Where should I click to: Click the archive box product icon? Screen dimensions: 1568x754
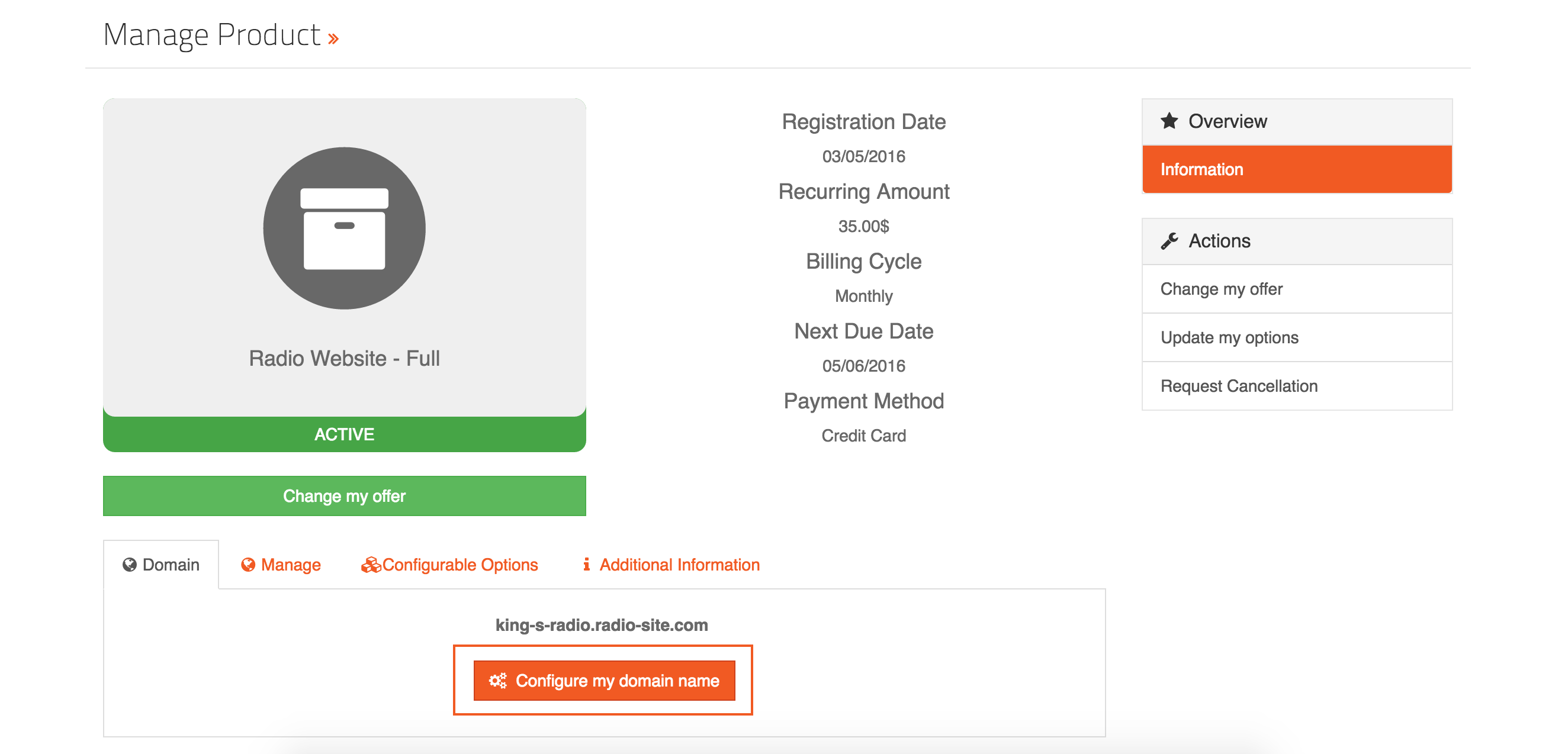click(x=344, y=228)
